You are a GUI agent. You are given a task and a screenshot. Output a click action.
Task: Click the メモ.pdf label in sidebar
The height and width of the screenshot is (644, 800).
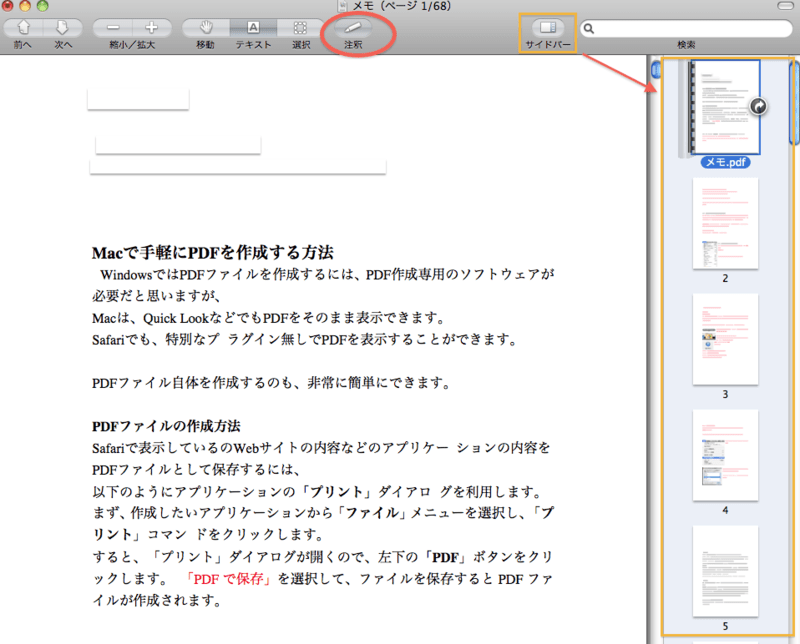726,162
